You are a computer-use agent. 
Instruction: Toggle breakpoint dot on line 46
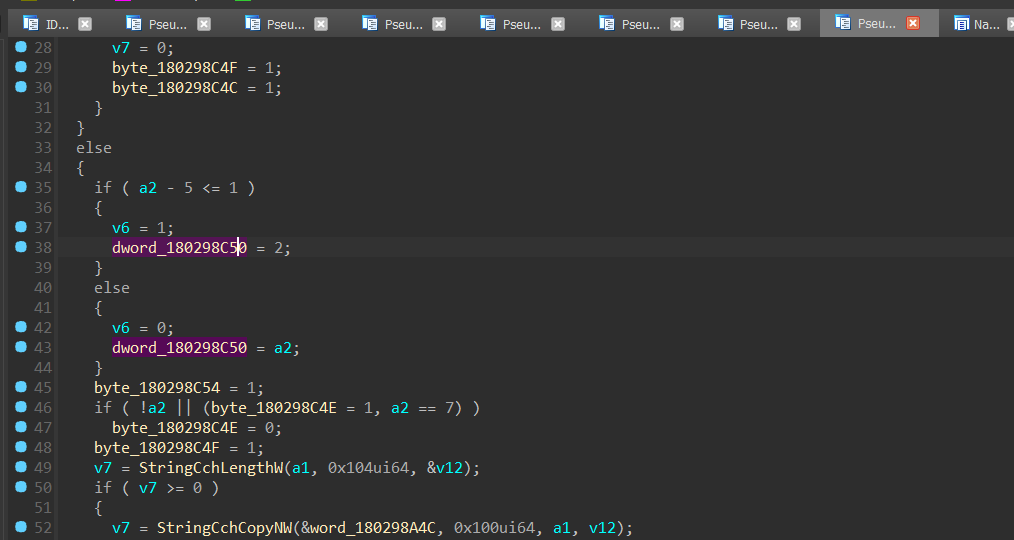[21, 407]
